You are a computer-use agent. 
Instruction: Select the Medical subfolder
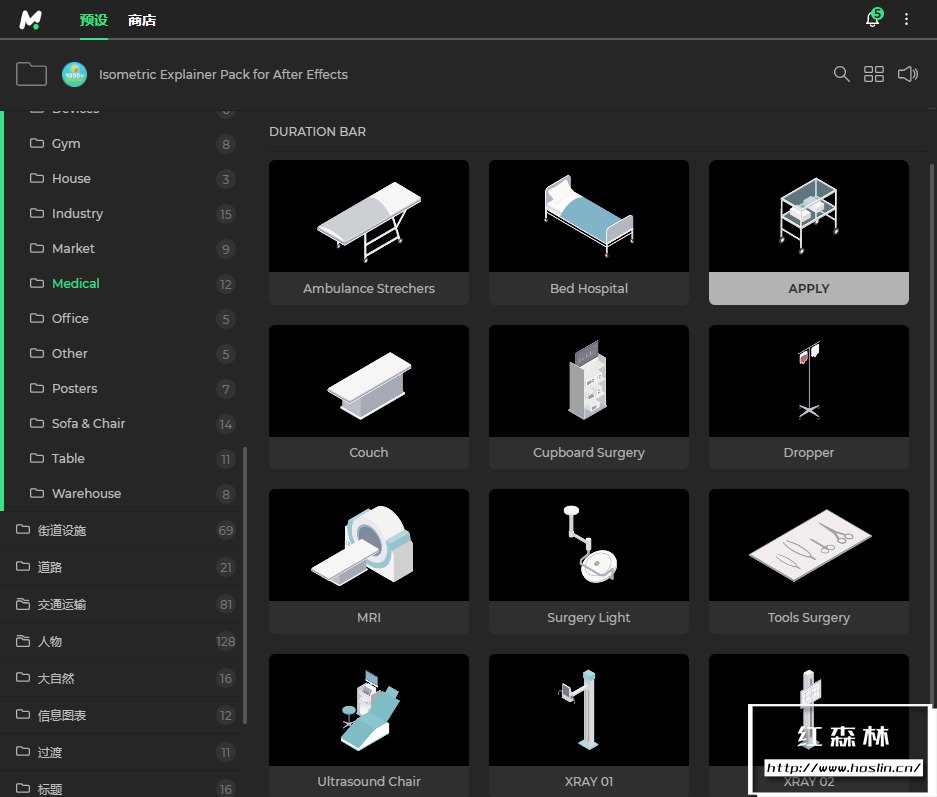point(76,283)
